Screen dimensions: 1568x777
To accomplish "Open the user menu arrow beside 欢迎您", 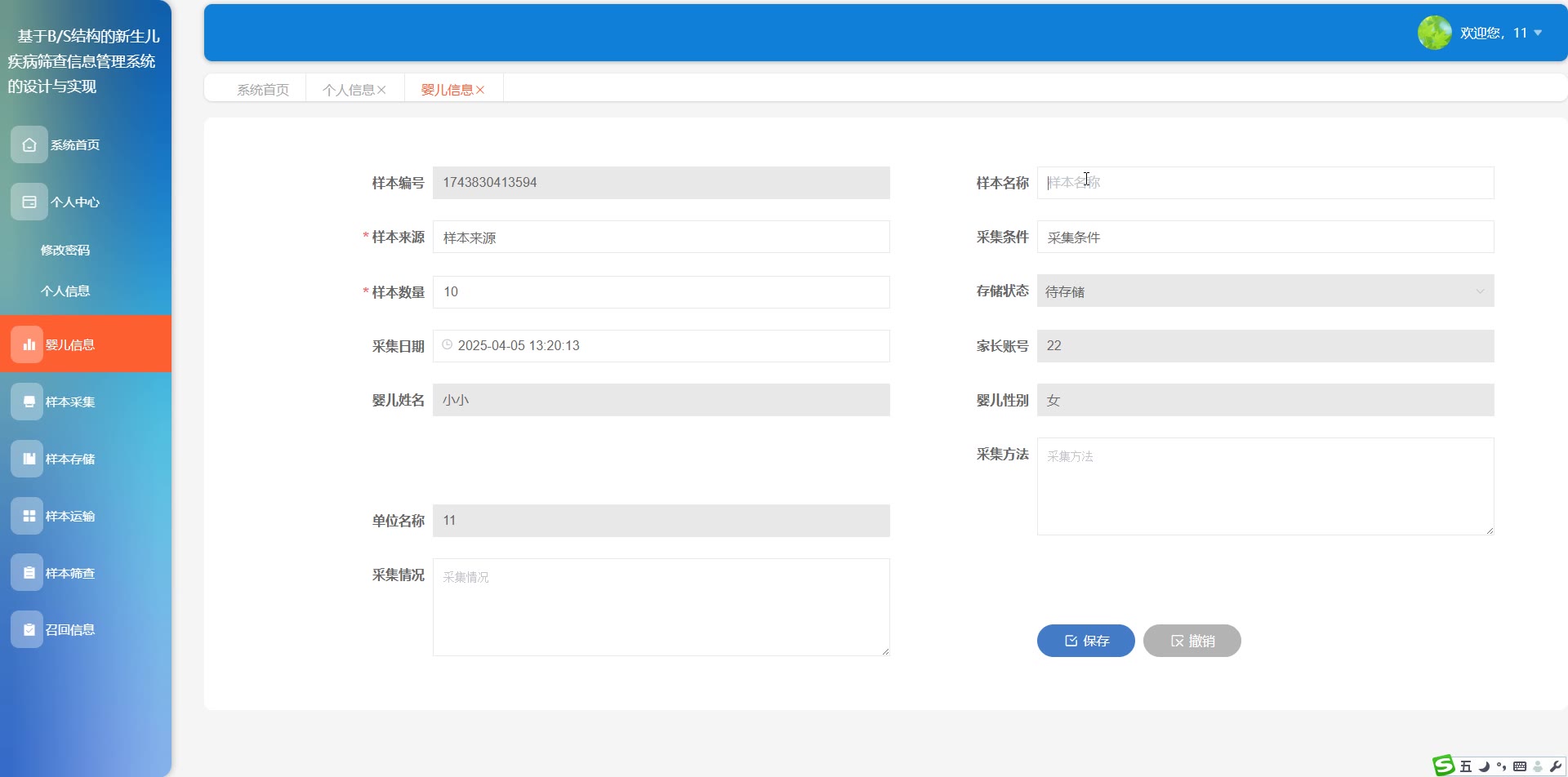I will tap(1538, 33).
